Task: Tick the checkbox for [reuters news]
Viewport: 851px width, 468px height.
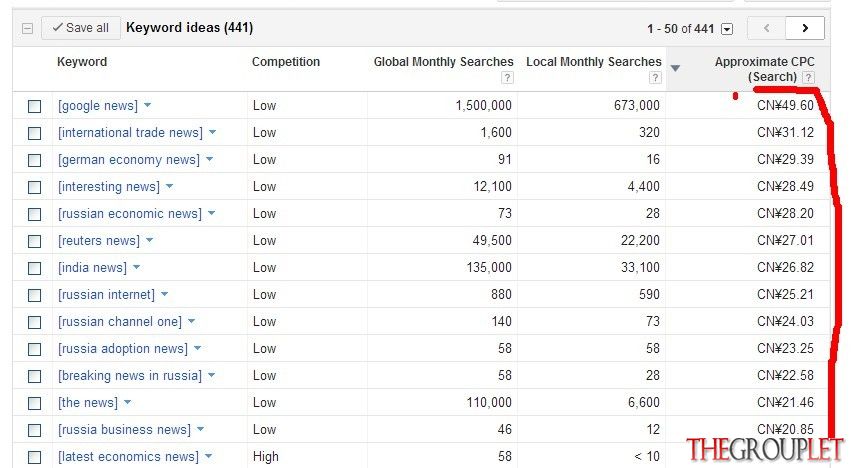Action: click(x=34, y=241)
